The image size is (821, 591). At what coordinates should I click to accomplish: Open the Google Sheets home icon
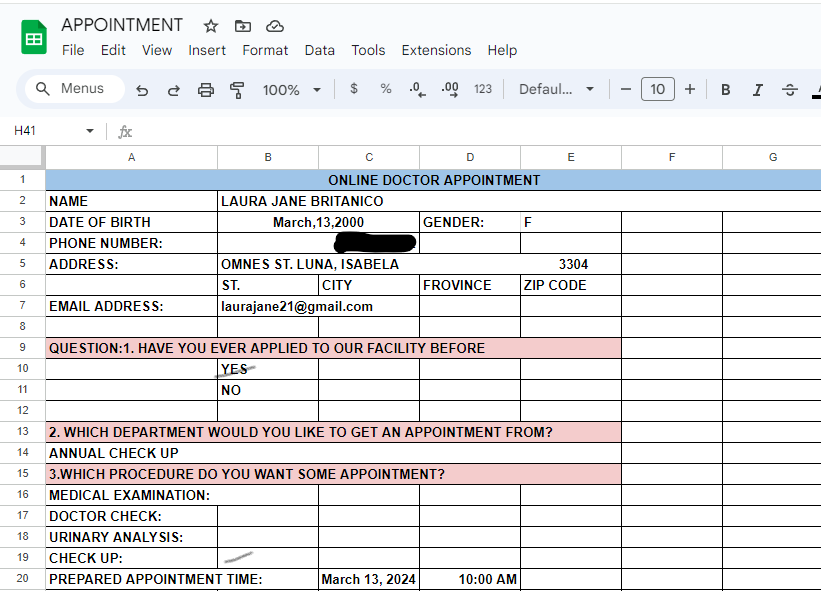34,37
